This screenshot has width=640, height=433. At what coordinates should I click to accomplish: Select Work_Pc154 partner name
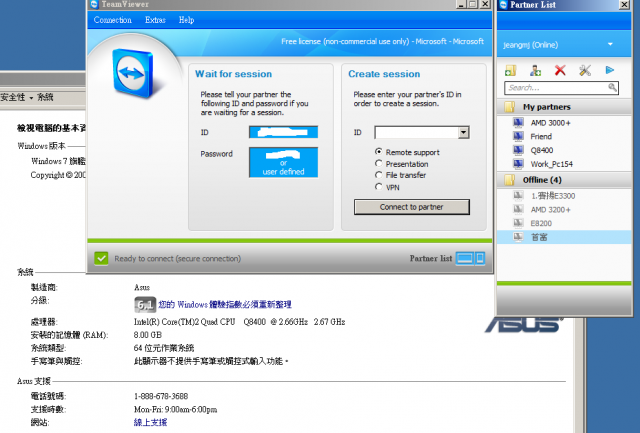tap(551, 164)
